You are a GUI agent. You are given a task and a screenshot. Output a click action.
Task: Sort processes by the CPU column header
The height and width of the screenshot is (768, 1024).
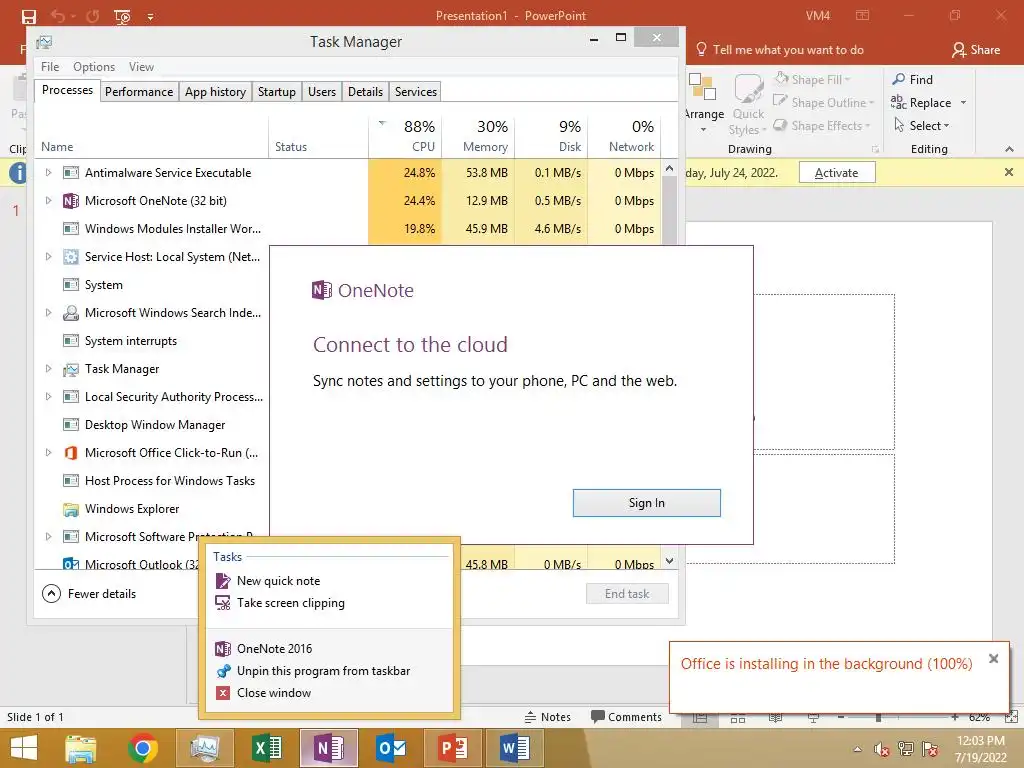(x=406, y=136)
